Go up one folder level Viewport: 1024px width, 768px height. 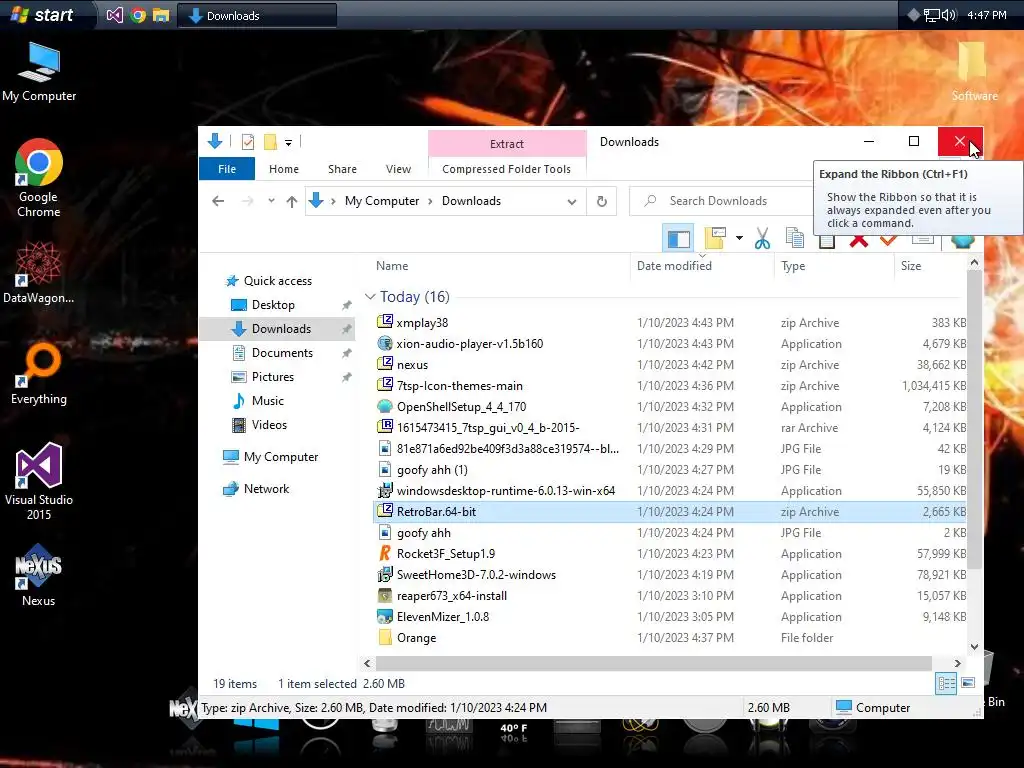point(292,201)
